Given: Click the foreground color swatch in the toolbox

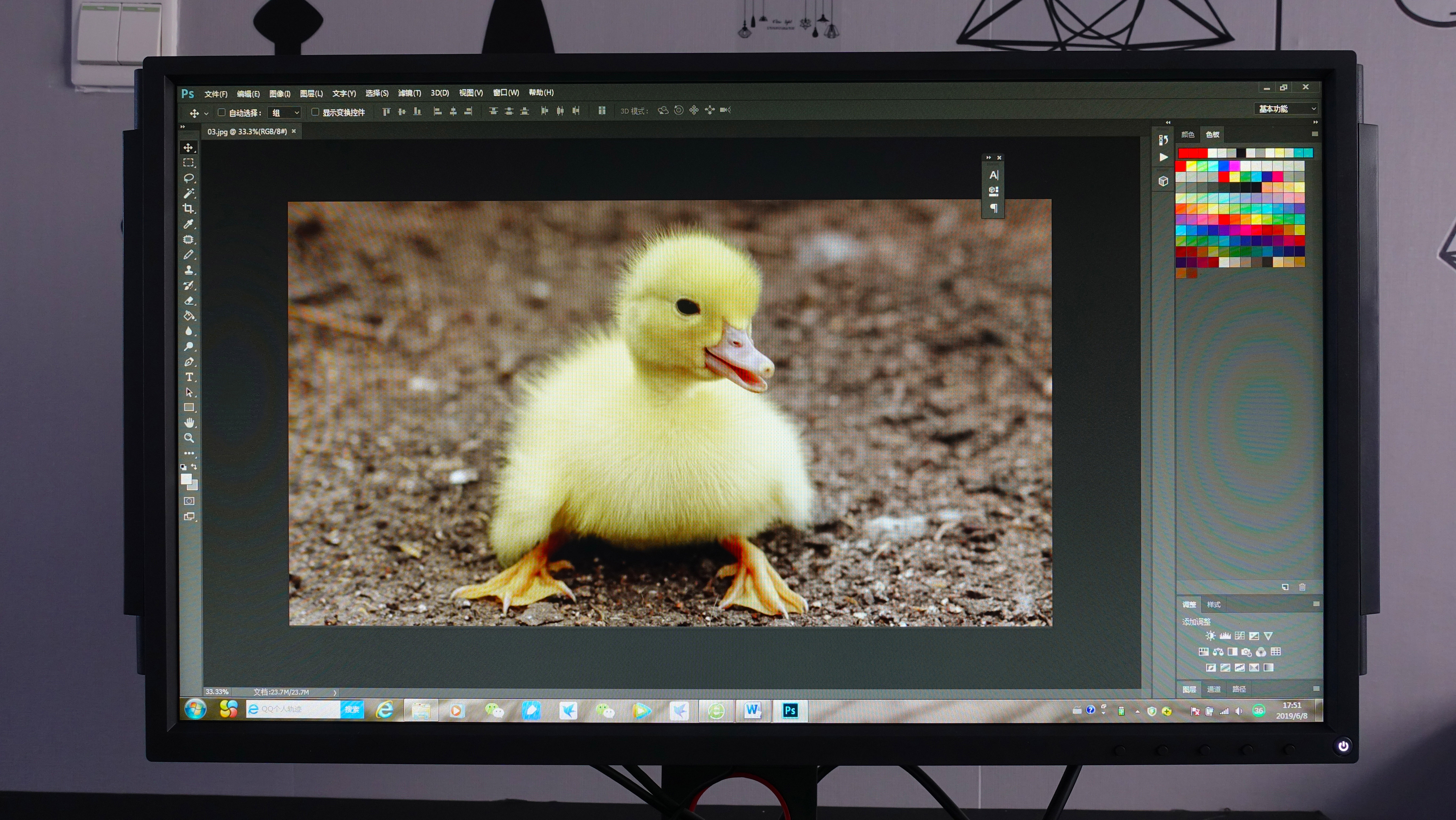Looking at the screenshot, I should (x=186, y=479).
